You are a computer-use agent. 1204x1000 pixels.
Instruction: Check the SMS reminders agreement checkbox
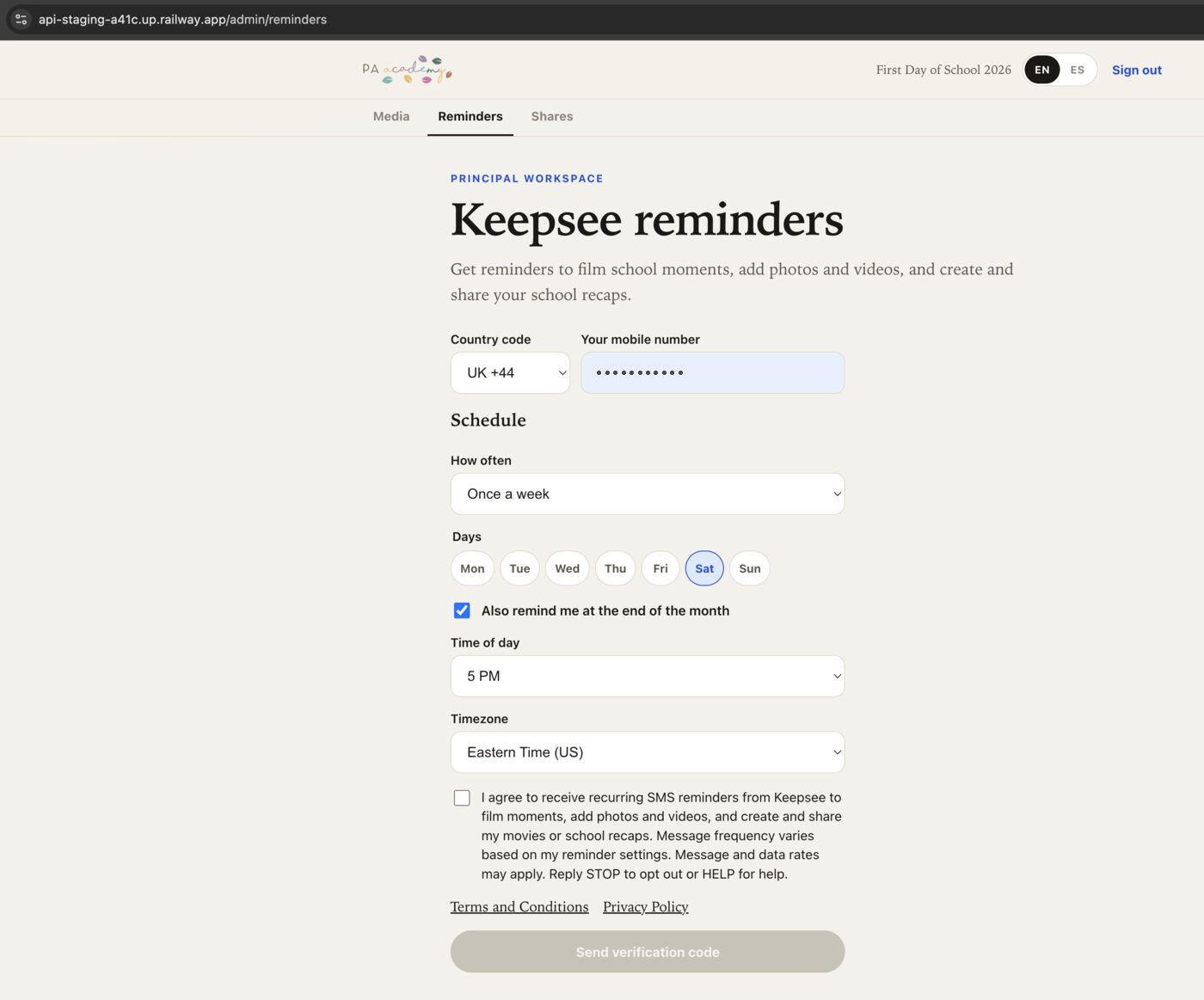462,798
